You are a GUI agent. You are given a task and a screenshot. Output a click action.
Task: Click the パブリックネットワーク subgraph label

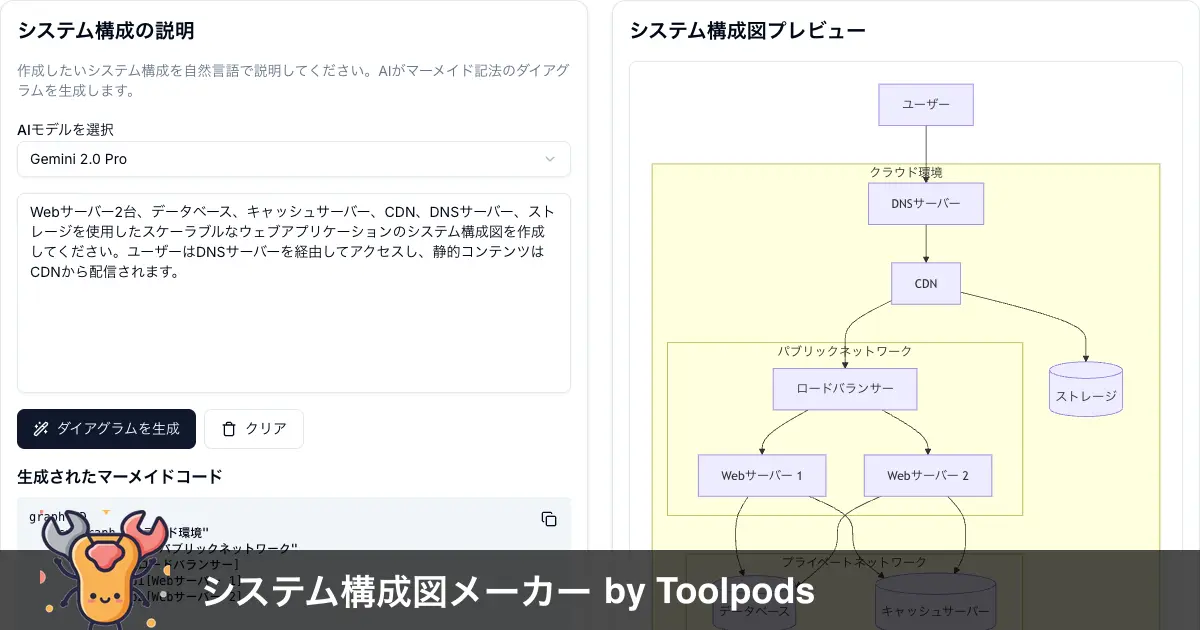point(845,351)
